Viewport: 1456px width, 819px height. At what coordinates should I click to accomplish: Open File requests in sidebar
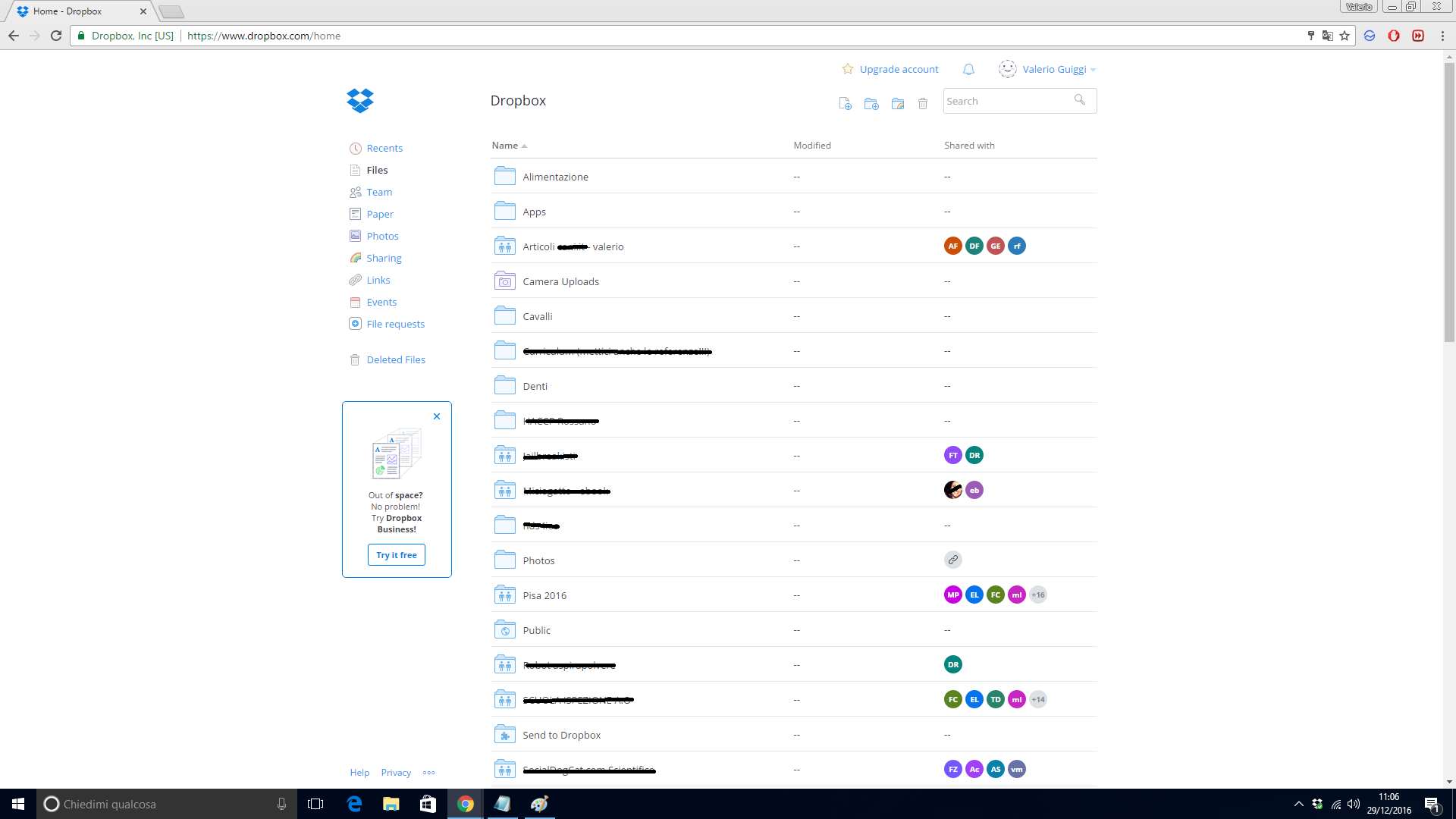pyautogui.click(x=395, y=324)
